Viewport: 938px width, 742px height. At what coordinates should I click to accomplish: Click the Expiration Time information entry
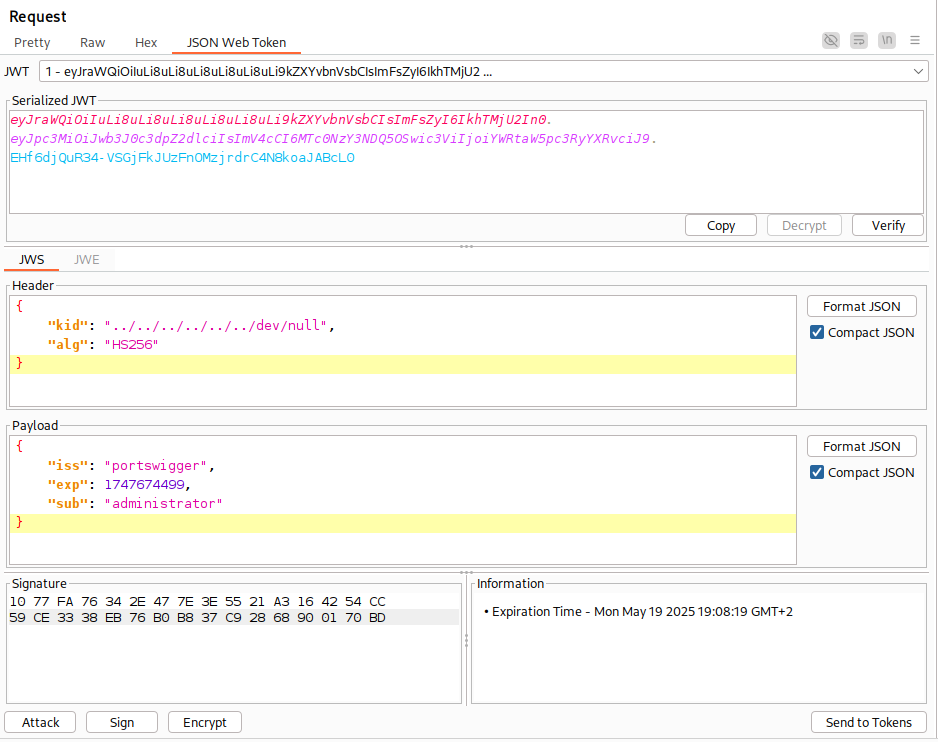tap(638, 612)
